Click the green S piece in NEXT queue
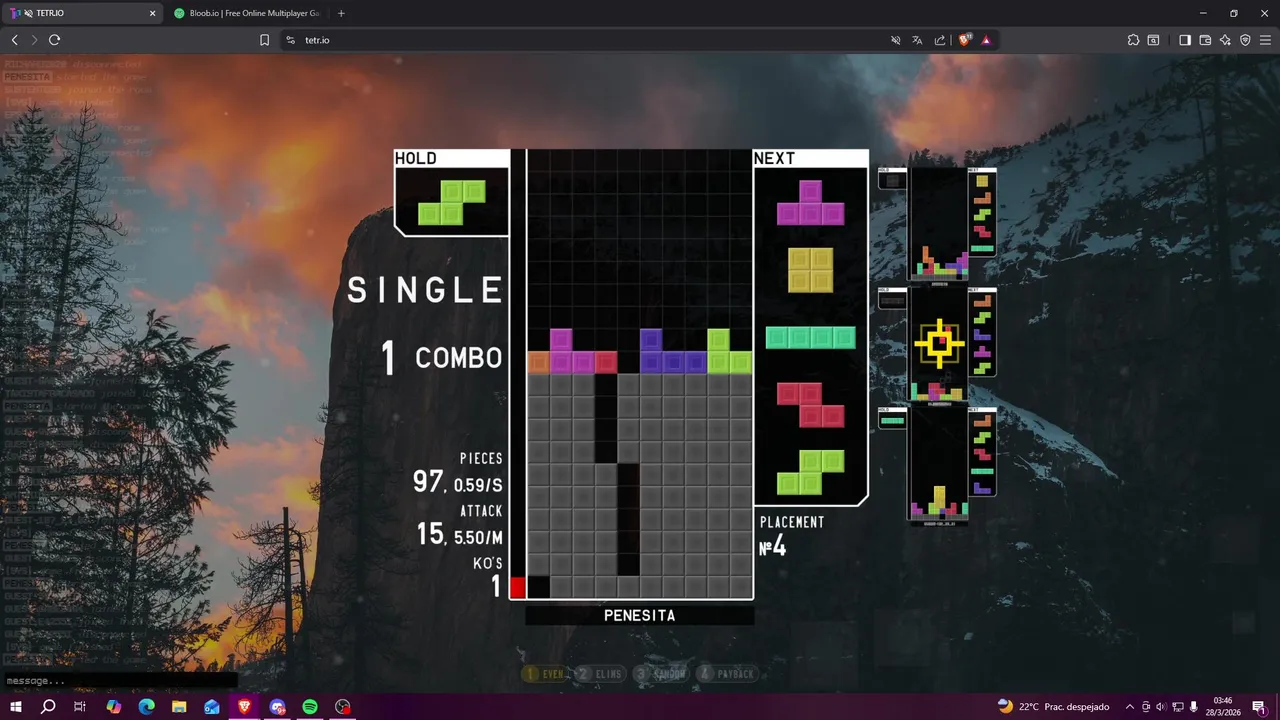This screenshot has height=720, width=1280. pyautogui.click(x=811, y=472)
